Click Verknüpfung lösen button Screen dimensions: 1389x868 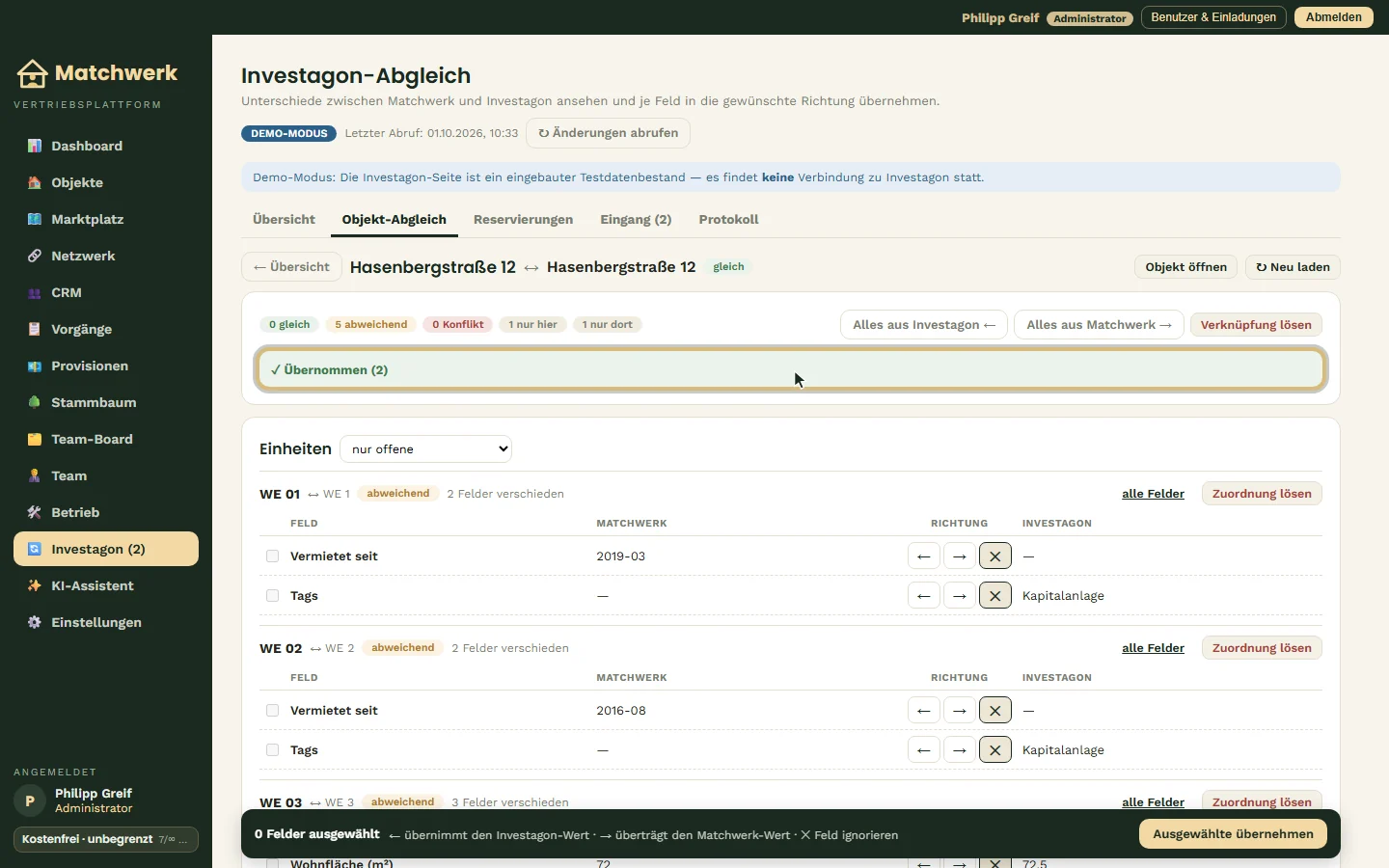pyautogui.click(x=1256, y=325)
